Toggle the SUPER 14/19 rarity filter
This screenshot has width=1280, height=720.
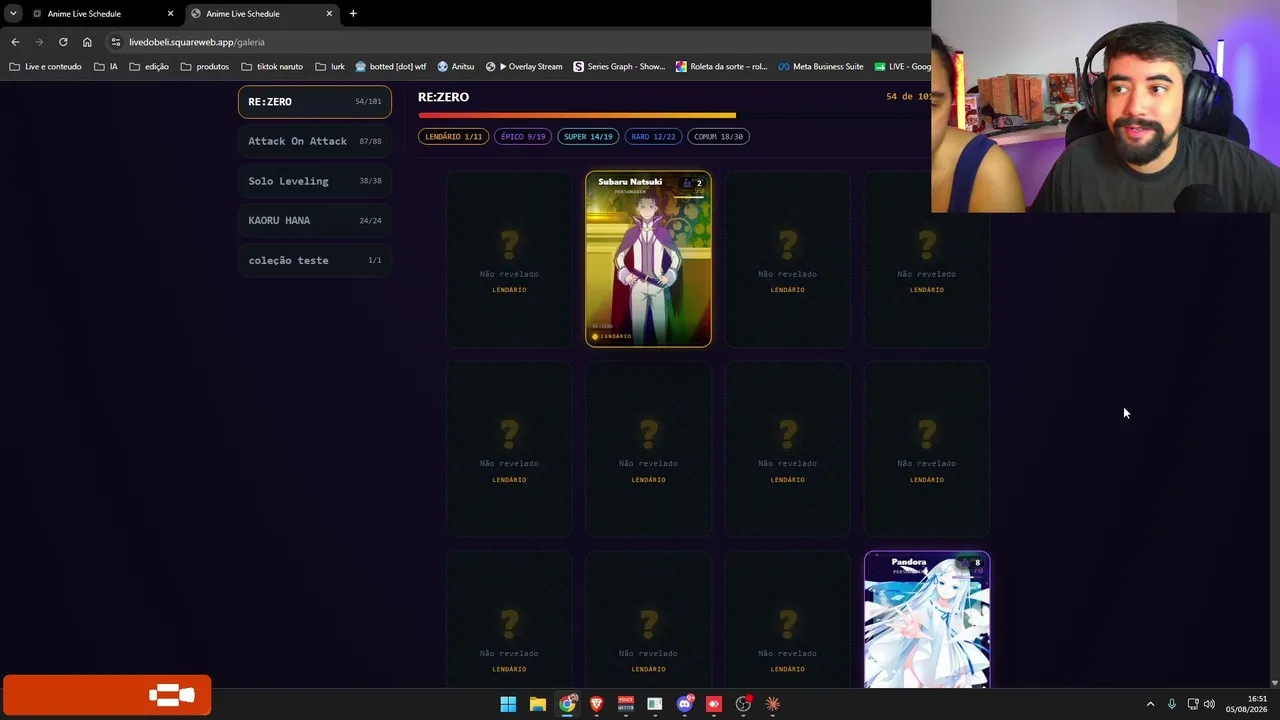588,136
